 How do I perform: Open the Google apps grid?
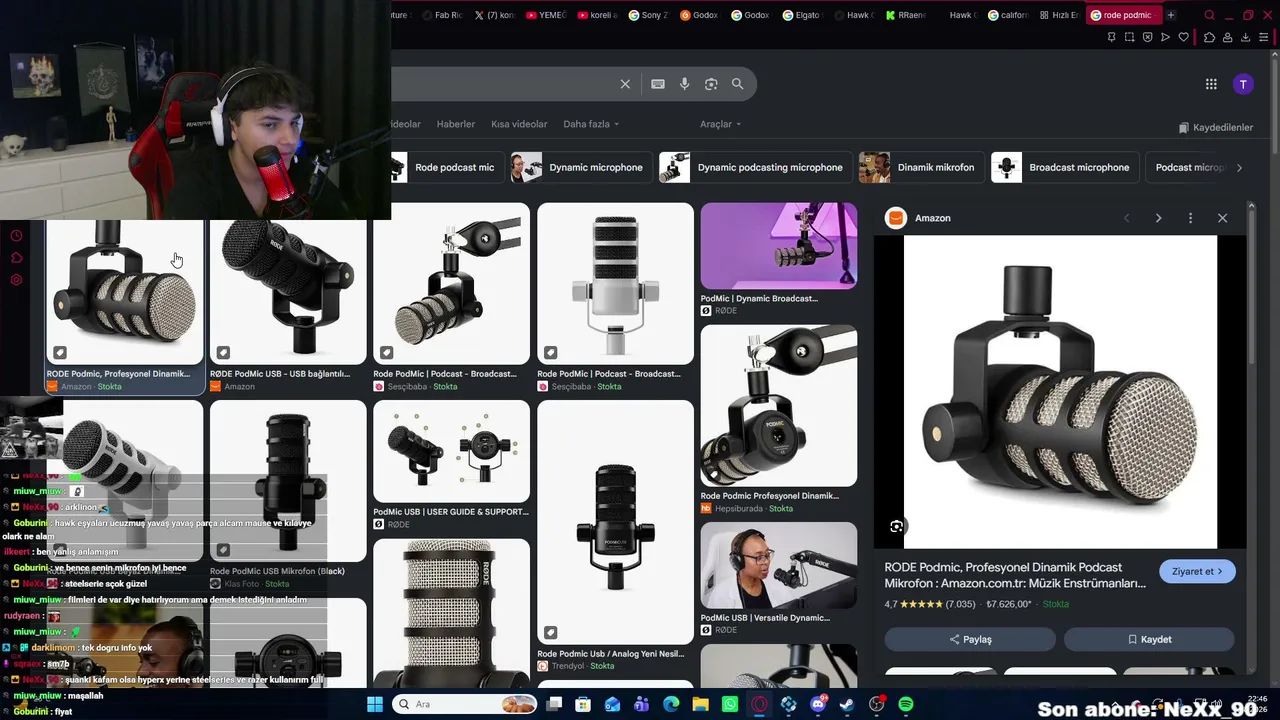(1211, 84)
